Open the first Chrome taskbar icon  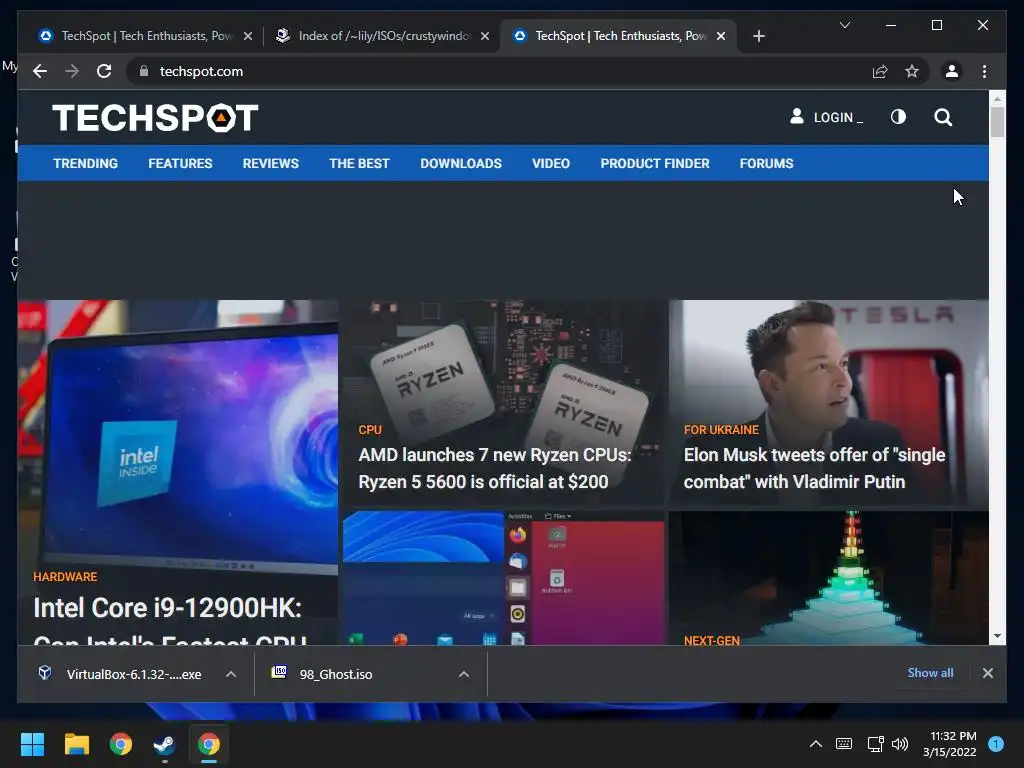pos(121,744)
